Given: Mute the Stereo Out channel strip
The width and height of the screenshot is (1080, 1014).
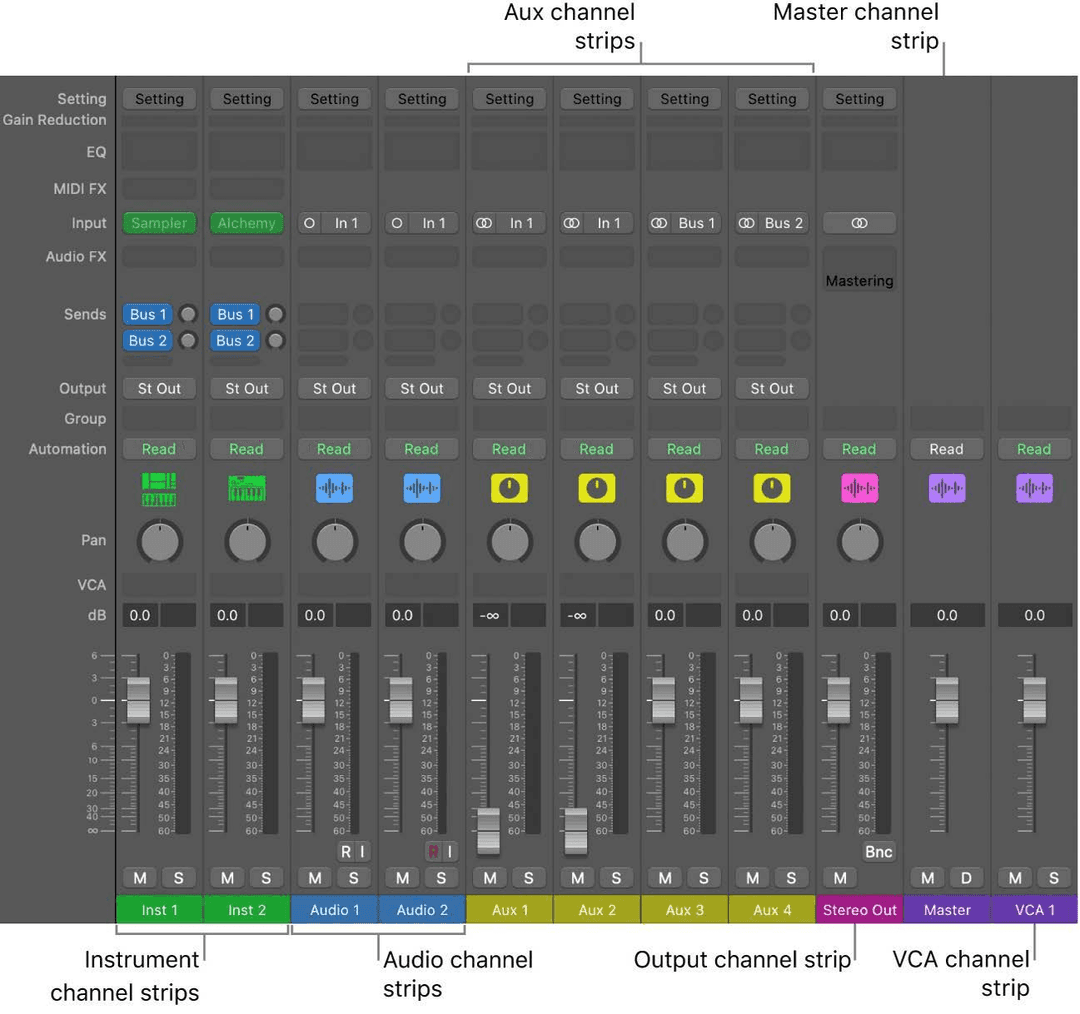Looking at the screenshot, I should 840,878.
